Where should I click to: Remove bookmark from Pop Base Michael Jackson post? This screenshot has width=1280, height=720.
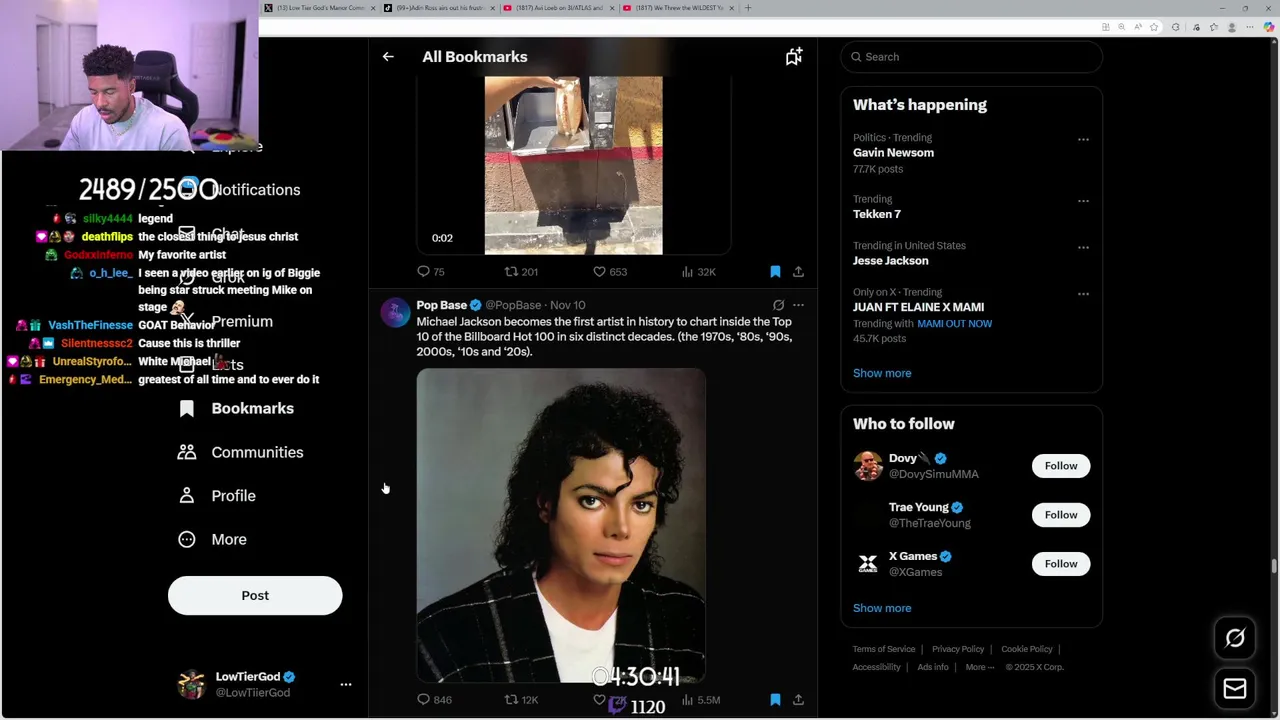click(775, 700)
